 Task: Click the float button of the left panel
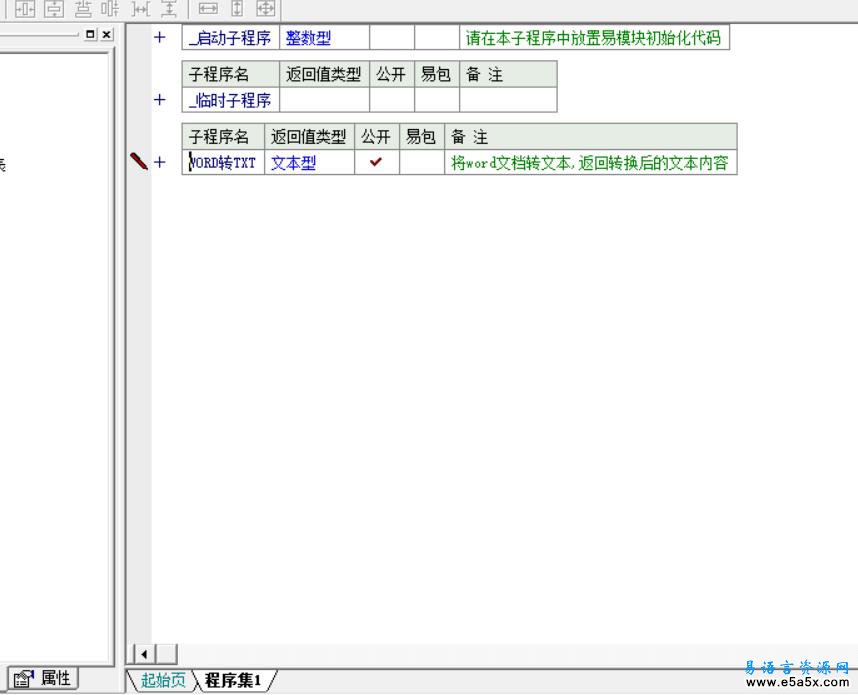pos(90,34)
